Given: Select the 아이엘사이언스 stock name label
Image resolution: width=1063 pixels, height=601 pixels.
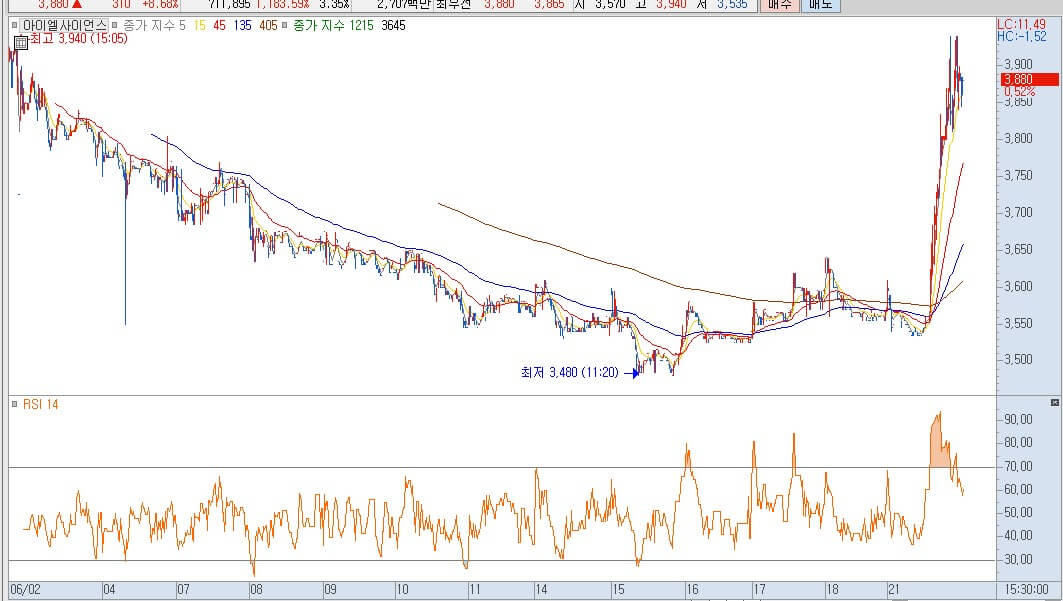Looking at the screenshot, I should coord(64,25).
